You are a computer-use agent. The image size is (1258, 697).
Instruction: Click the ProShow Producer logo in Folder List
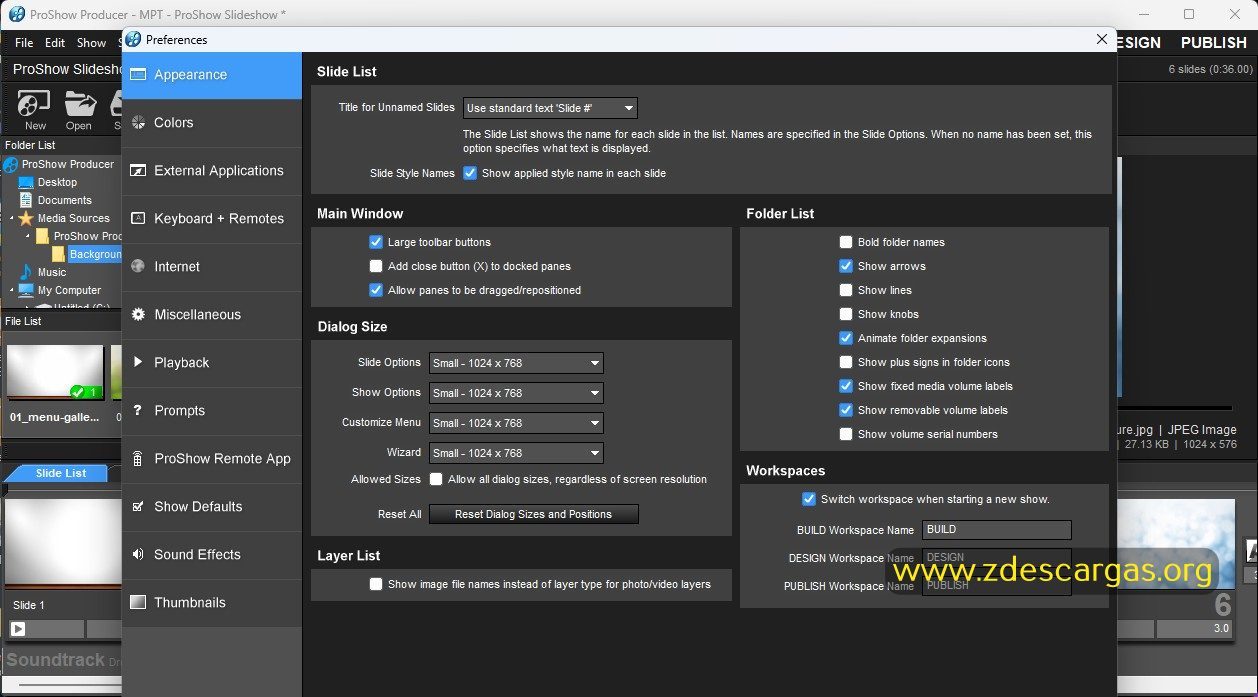(11, 164)
